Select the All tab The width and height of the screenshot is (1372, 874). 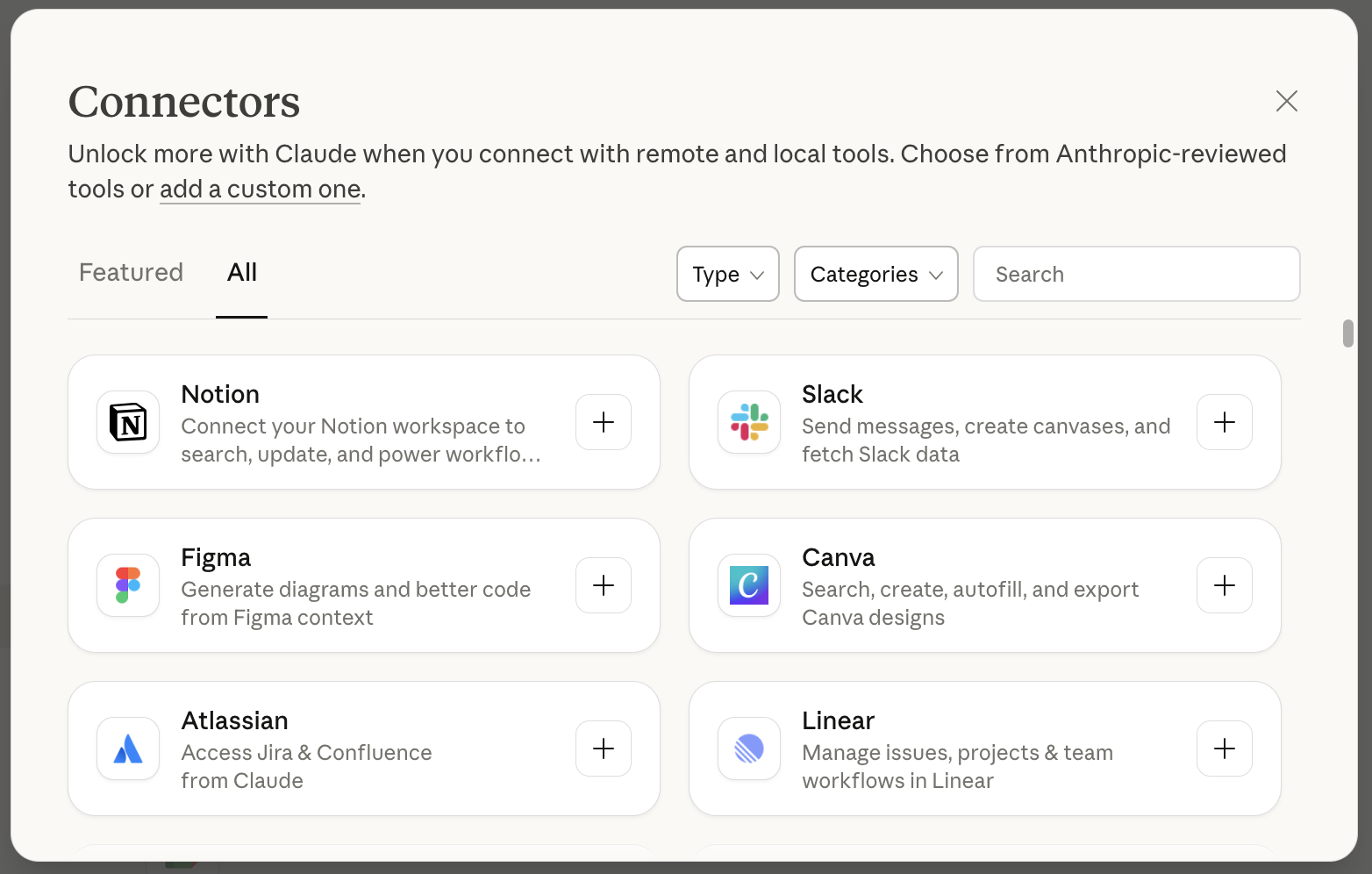[x=241, y=273]
